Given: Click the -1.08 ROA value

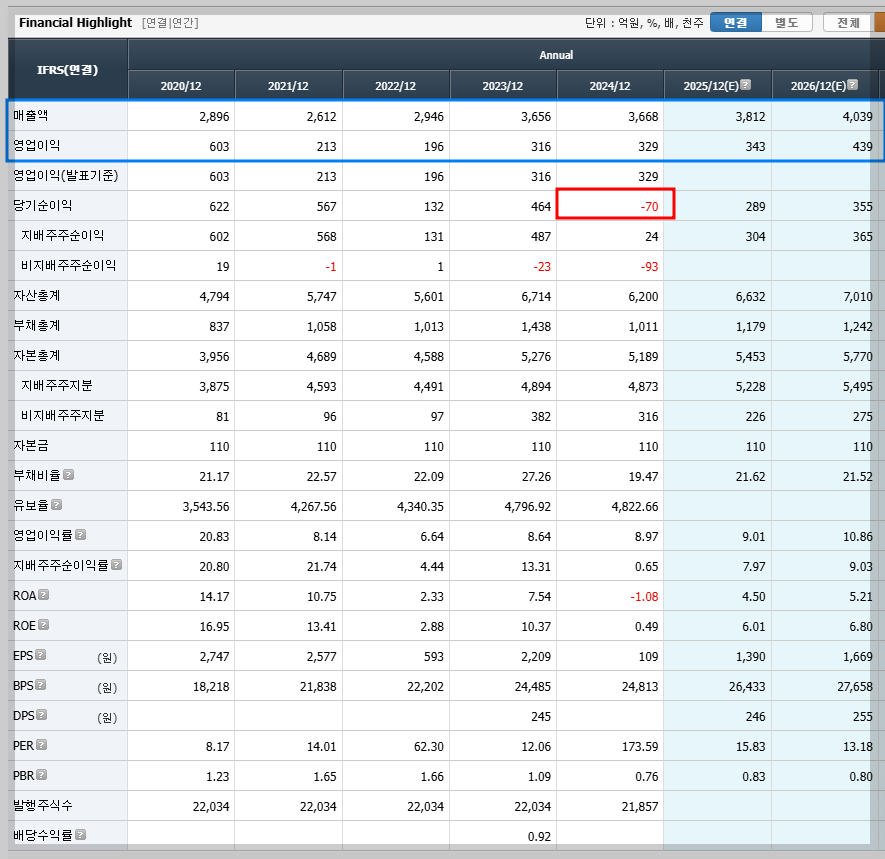Looking at the screenshot, I should point(644,597).
